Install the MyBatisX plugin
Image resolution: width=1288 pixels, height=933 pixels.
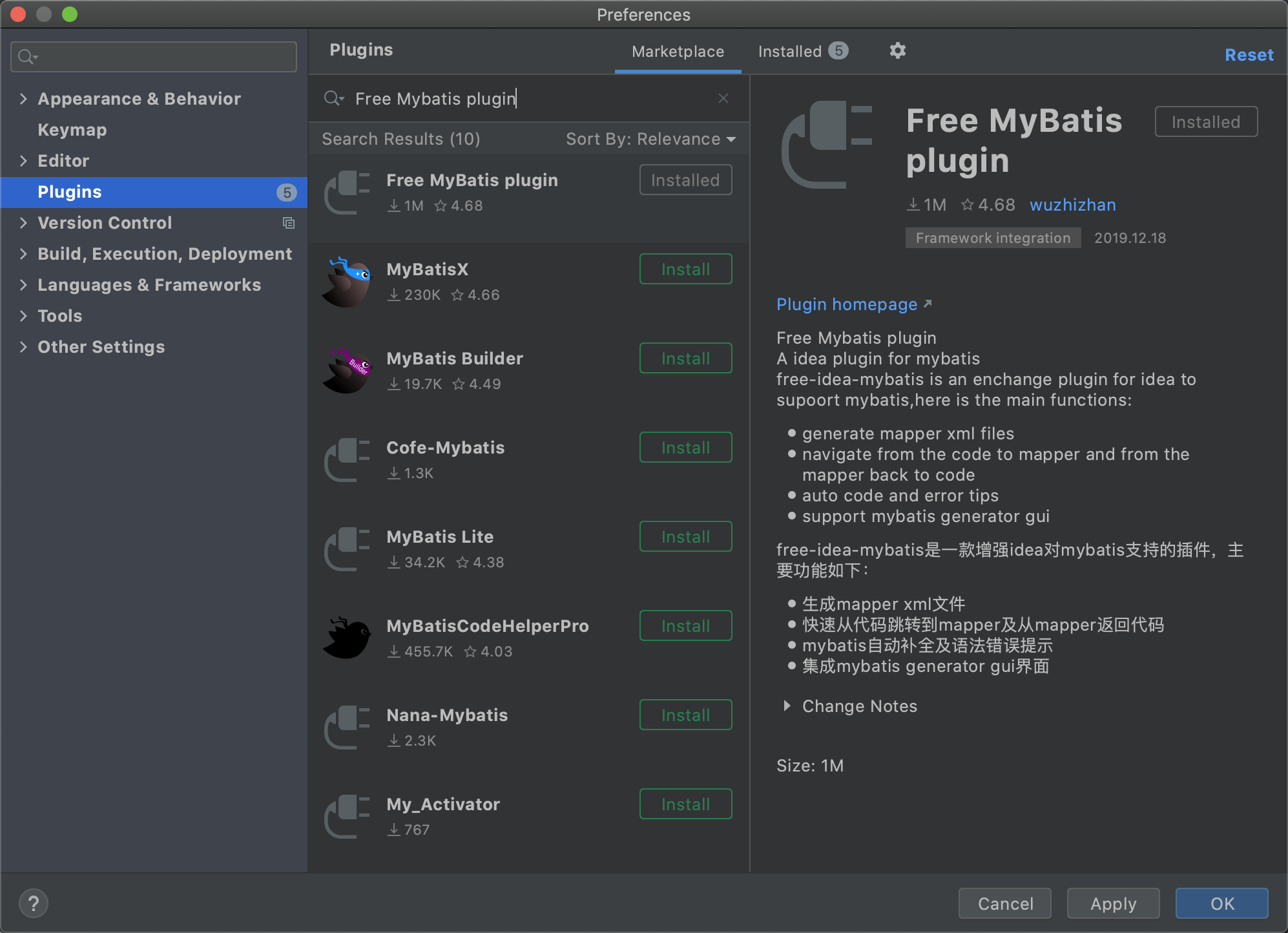click(x=685, y=269)
